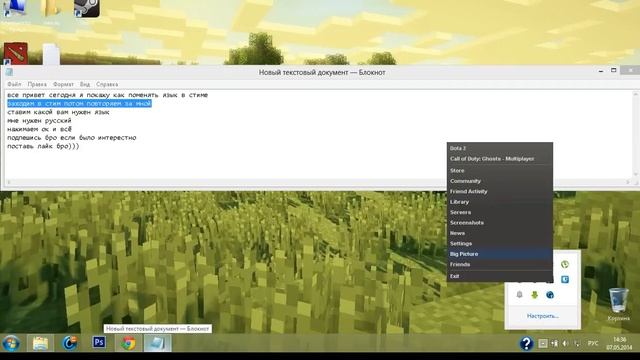Open the Файл menu in Notepad

(14, 84)
